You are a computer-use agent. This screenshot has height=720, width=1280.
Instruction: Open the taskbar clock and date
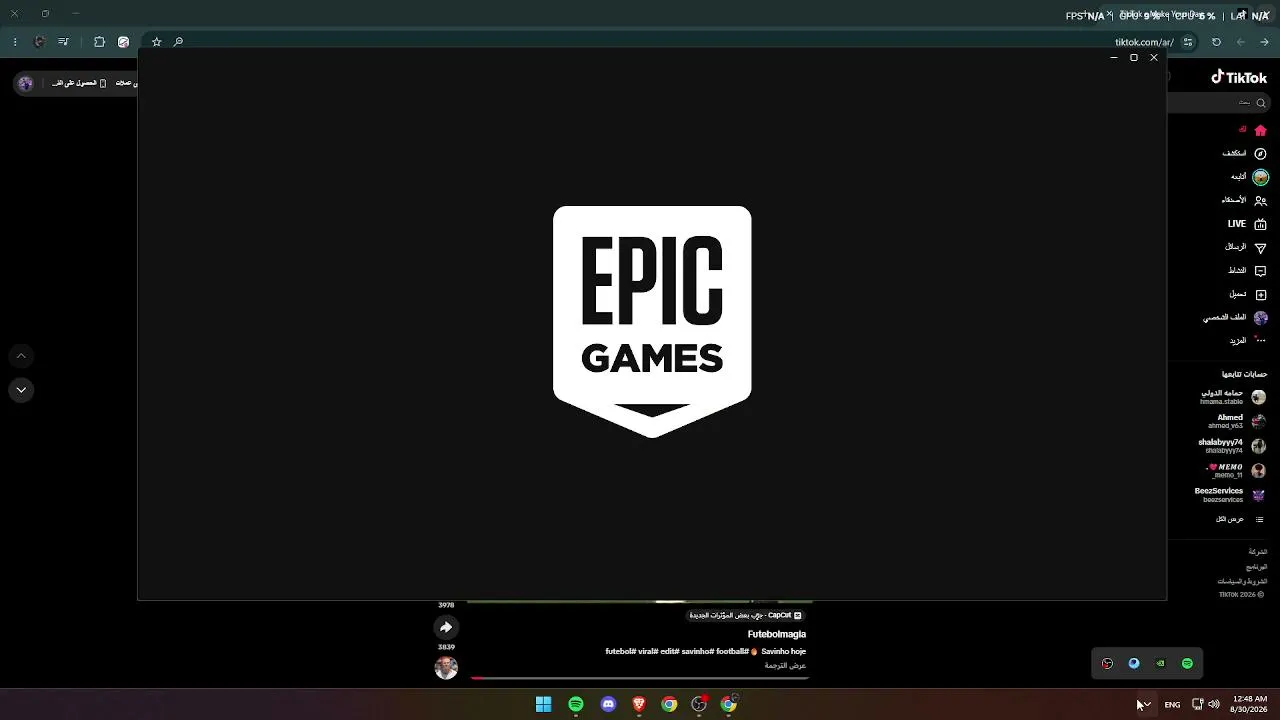pos(1250,704)
